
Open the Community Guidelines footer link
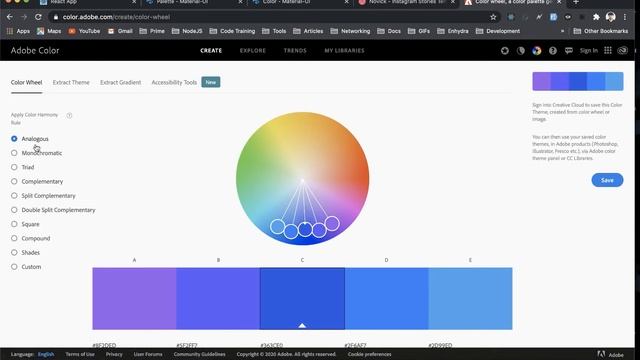tap(199, 354)
